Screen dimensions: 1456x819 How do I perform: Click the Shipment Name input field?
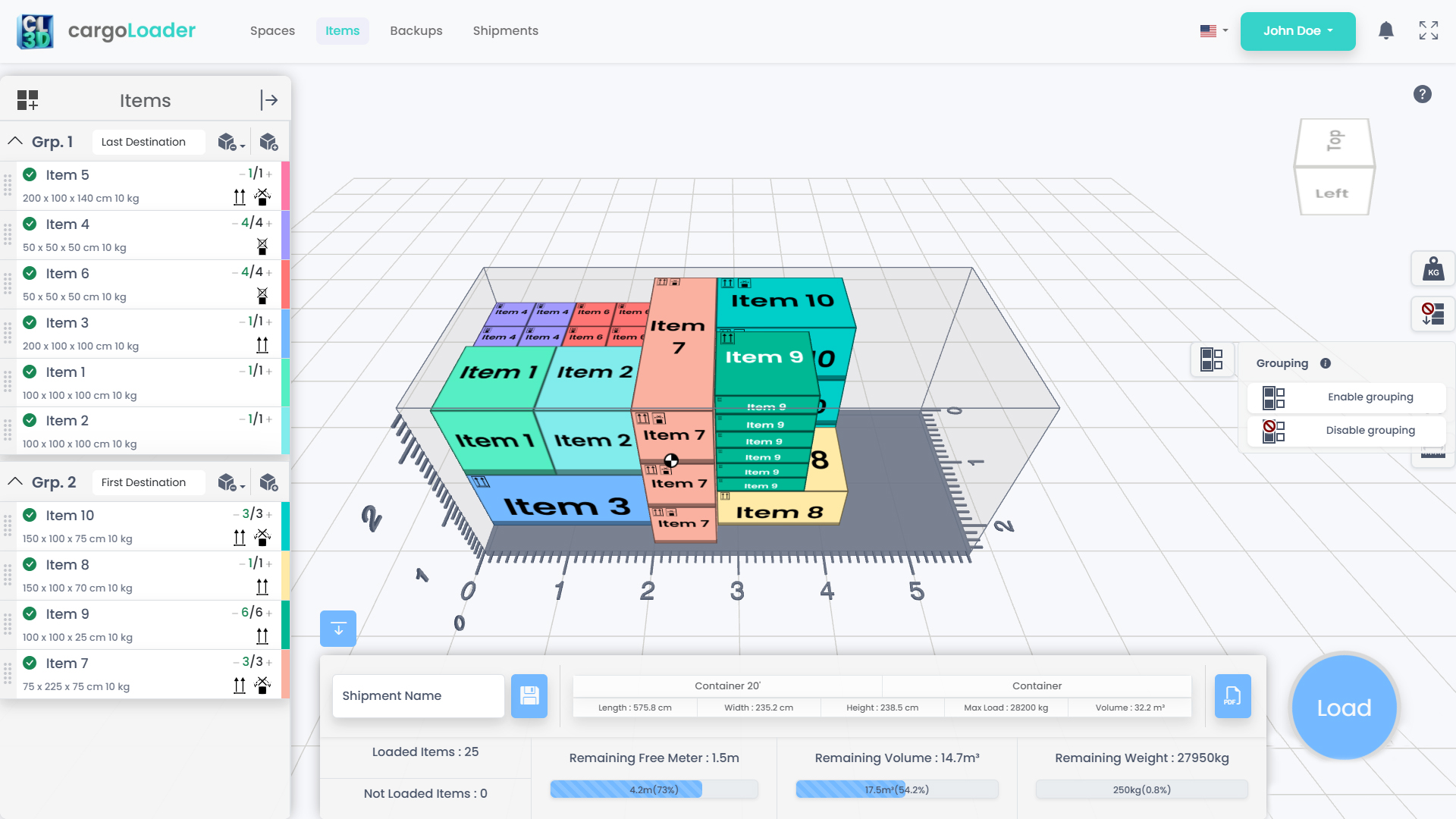[x=419, y=695]
